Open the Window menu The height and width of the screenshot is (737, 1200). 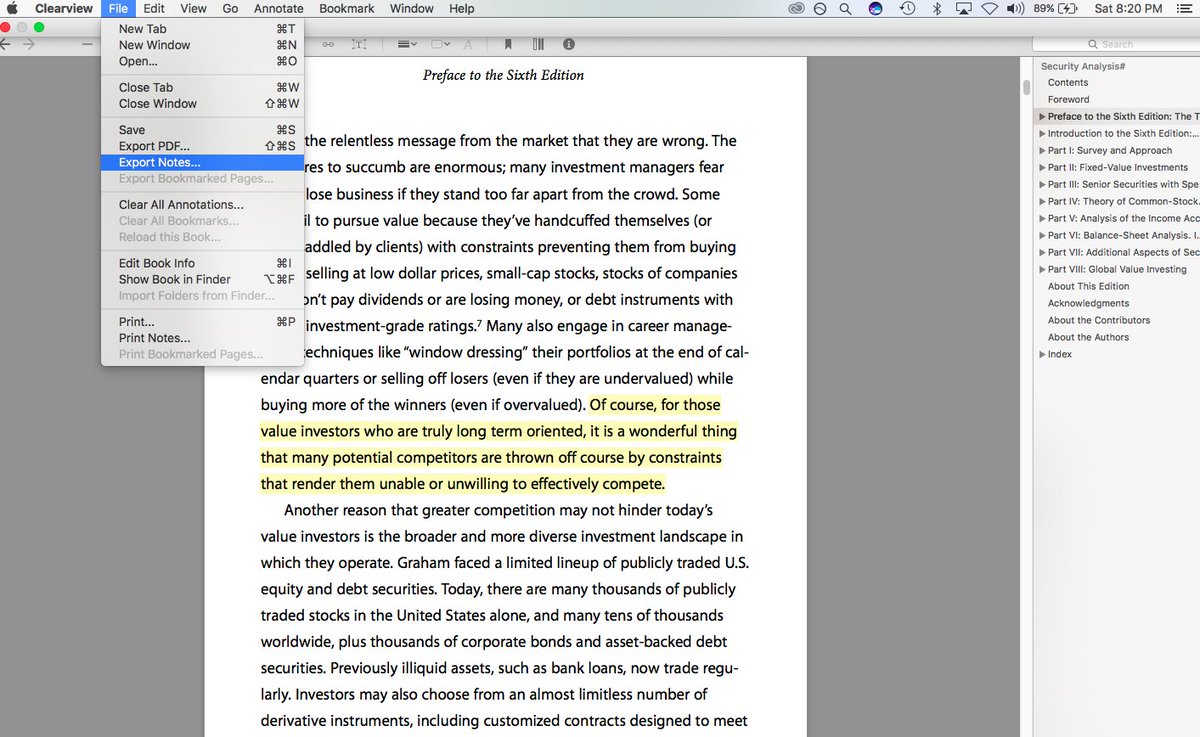411,8
